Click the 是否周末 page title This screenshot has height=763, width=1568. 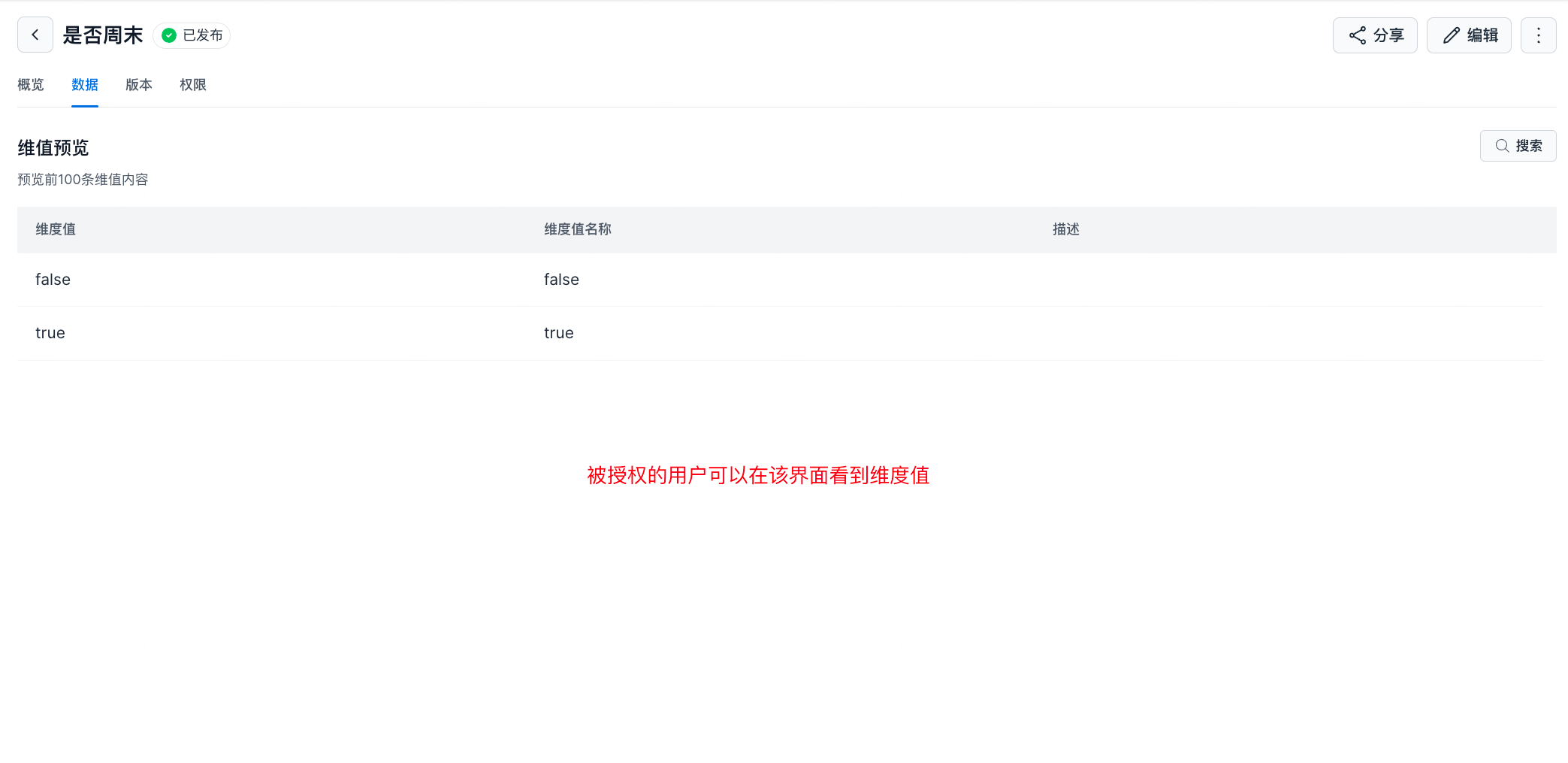[103, 35]
